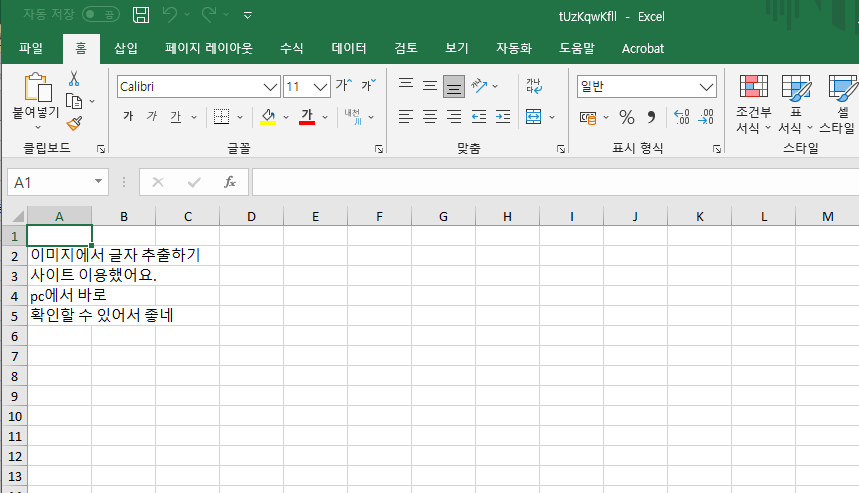Expand the Merge and Center dropdown arrow
The image size is (859, 493).
click(x=552, y=117)
